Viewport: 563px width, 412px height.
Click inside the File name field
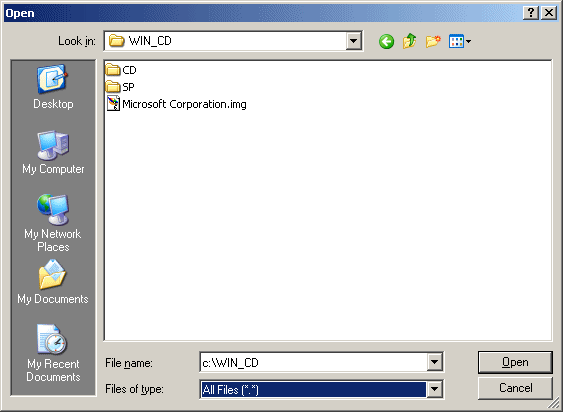313,362
